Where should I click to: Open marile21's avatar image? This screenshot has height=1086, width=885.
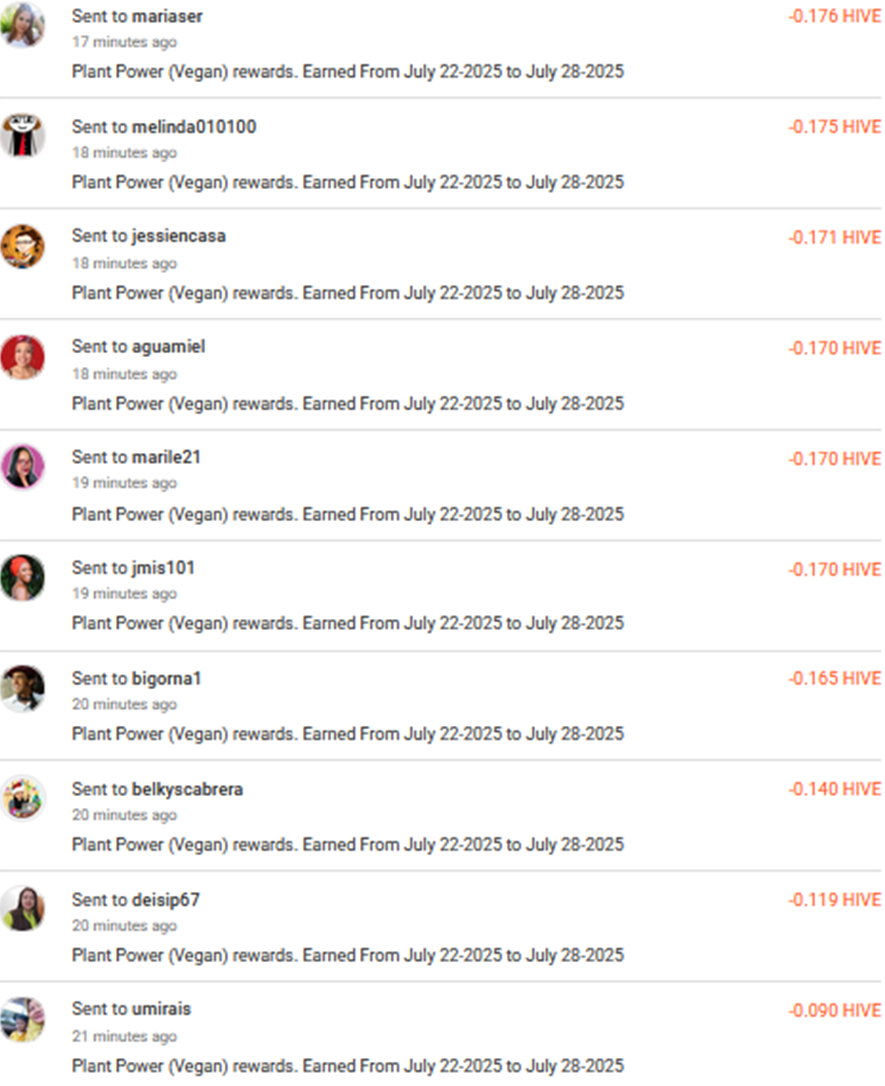23,467
